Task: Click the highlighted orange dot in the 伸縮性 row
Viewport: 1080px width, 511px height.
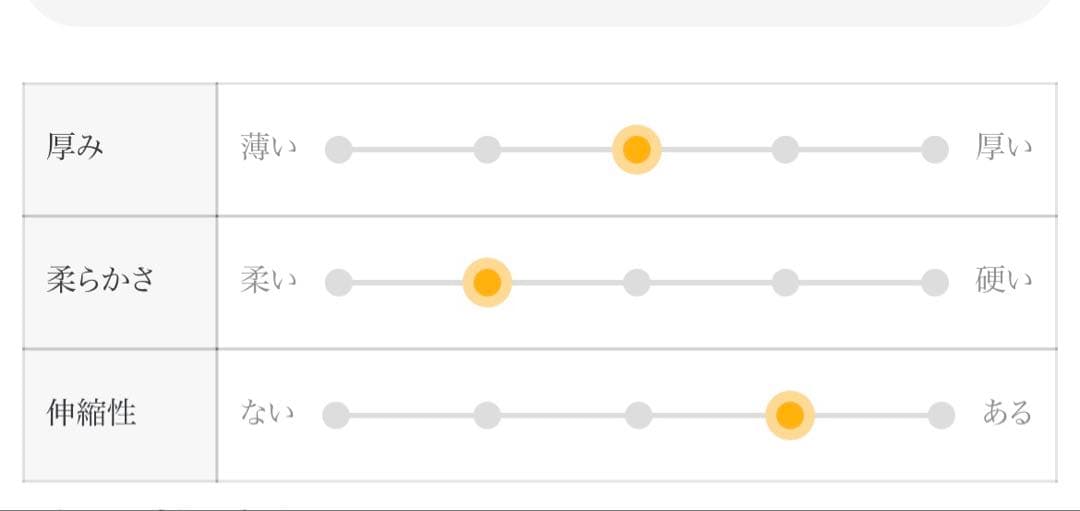Action: tap(790, 415)
